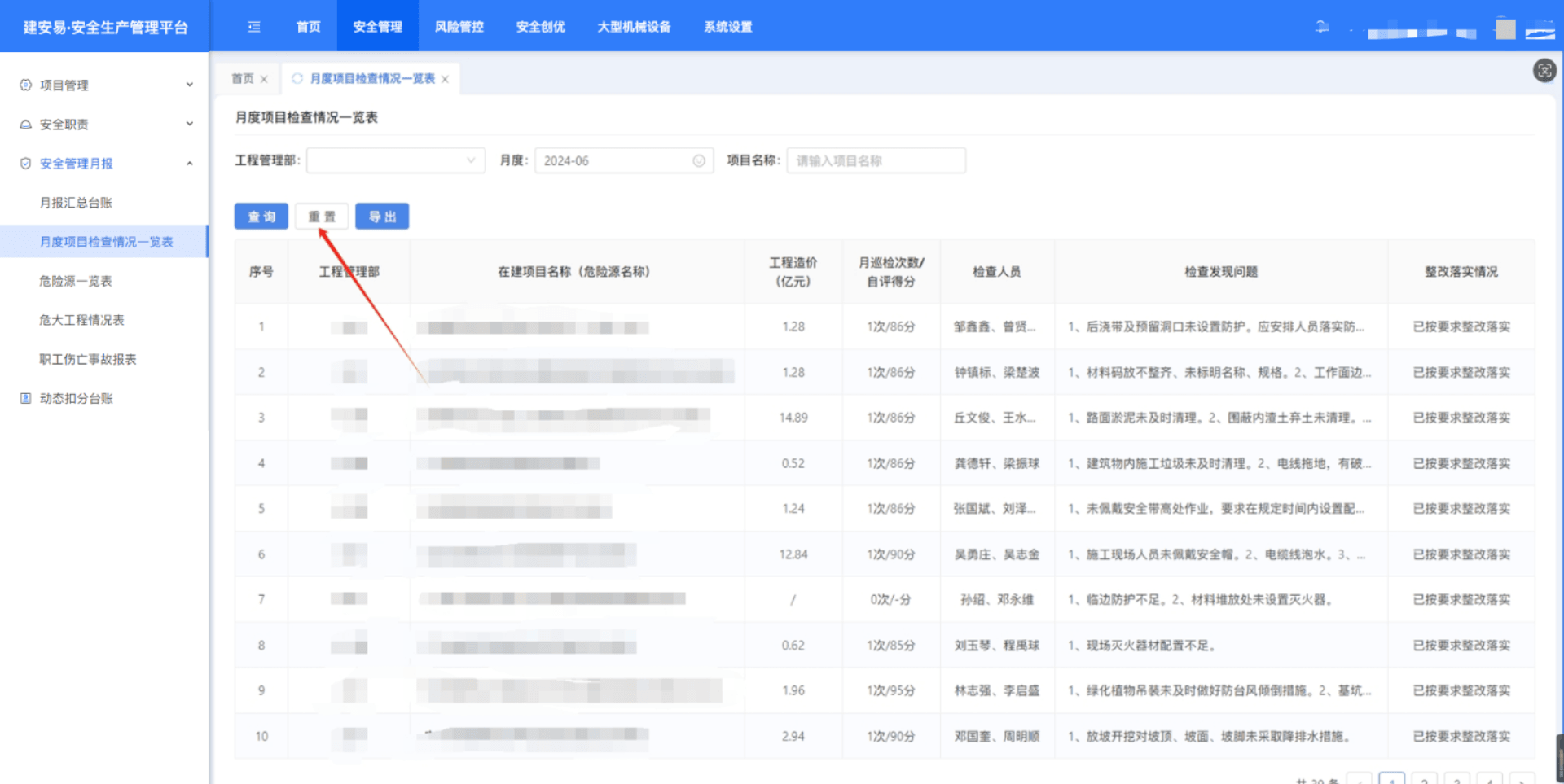Click the user avatar in the top bar
The image size is (1564, 784).
[x=1505, y=29]
